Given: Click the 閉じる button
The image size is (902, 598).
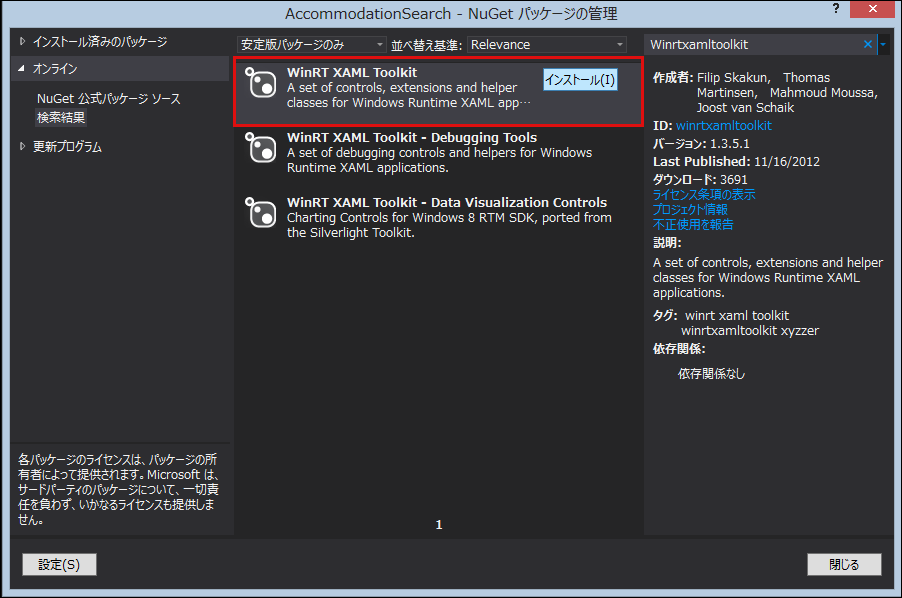Looking at the screenshot, I should (844, 565).
